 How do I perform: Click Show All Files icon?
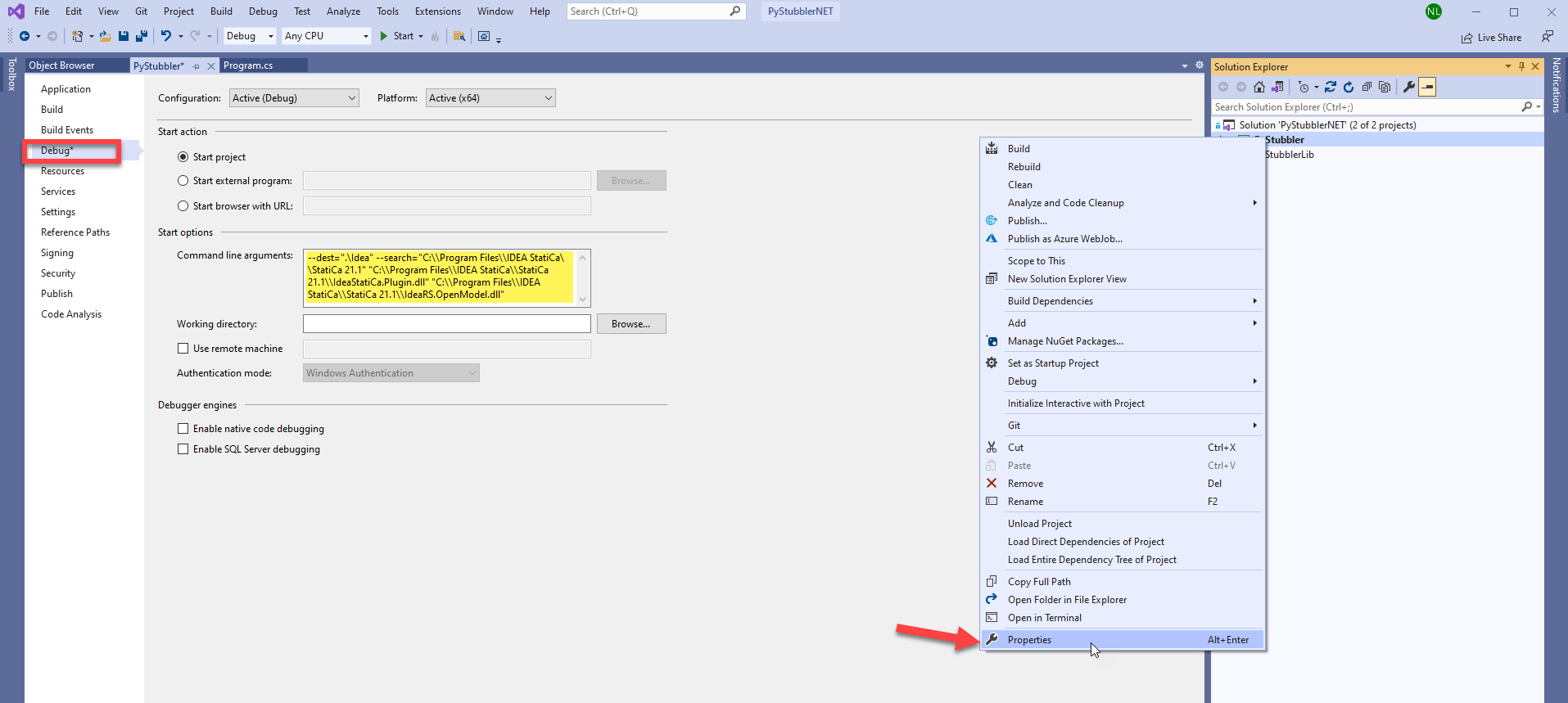[1385, 87]
